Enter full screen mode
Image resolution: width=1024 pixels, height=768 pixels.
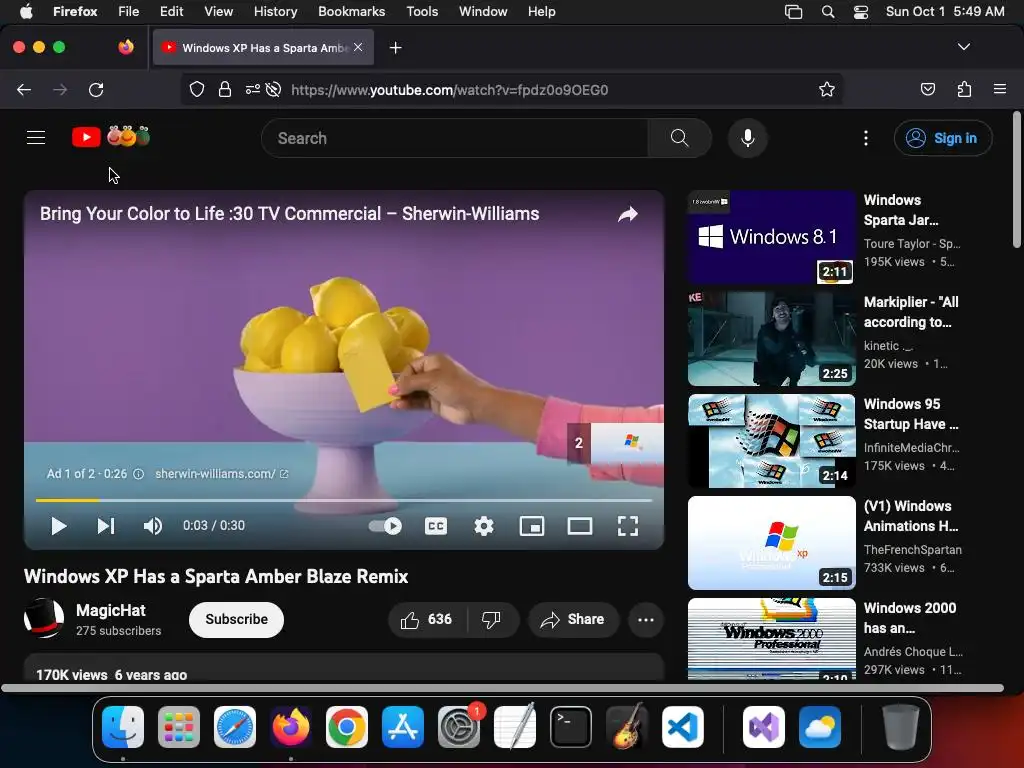pos(628,526)
